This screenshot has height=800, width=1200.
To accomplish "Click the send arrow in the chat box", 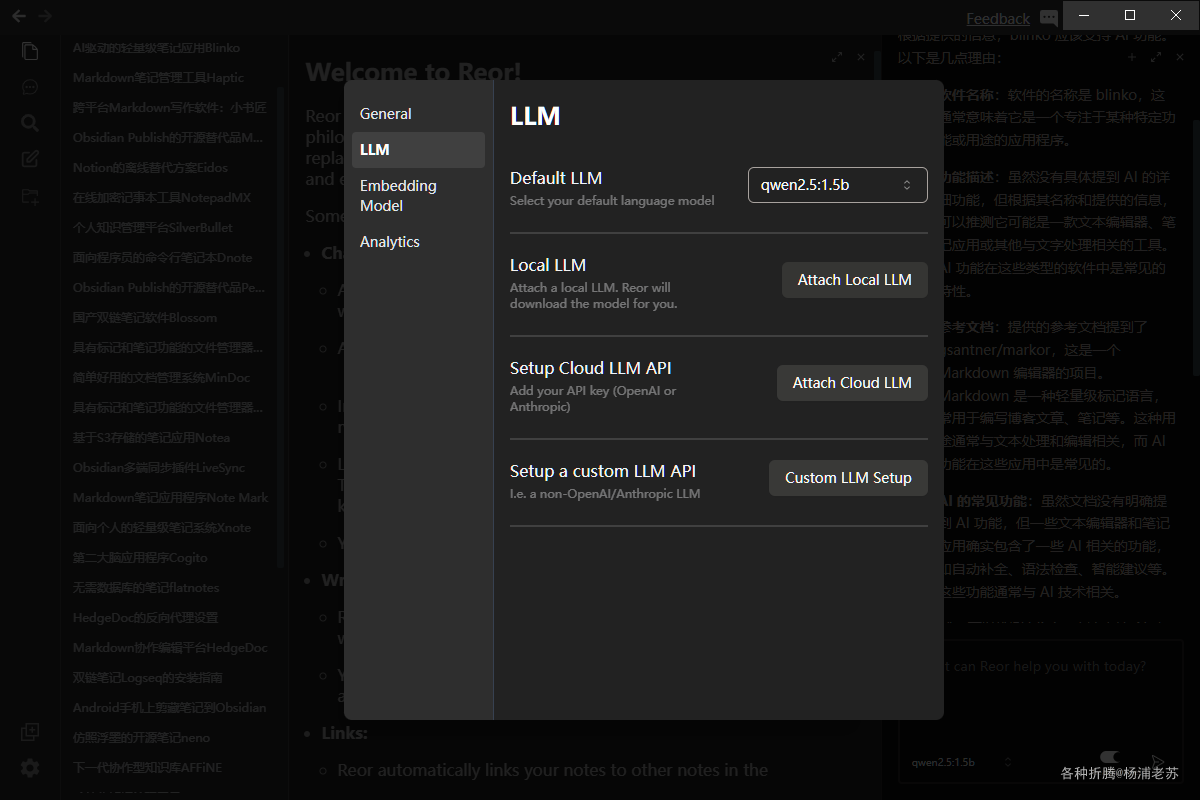I will point(1158,761).
